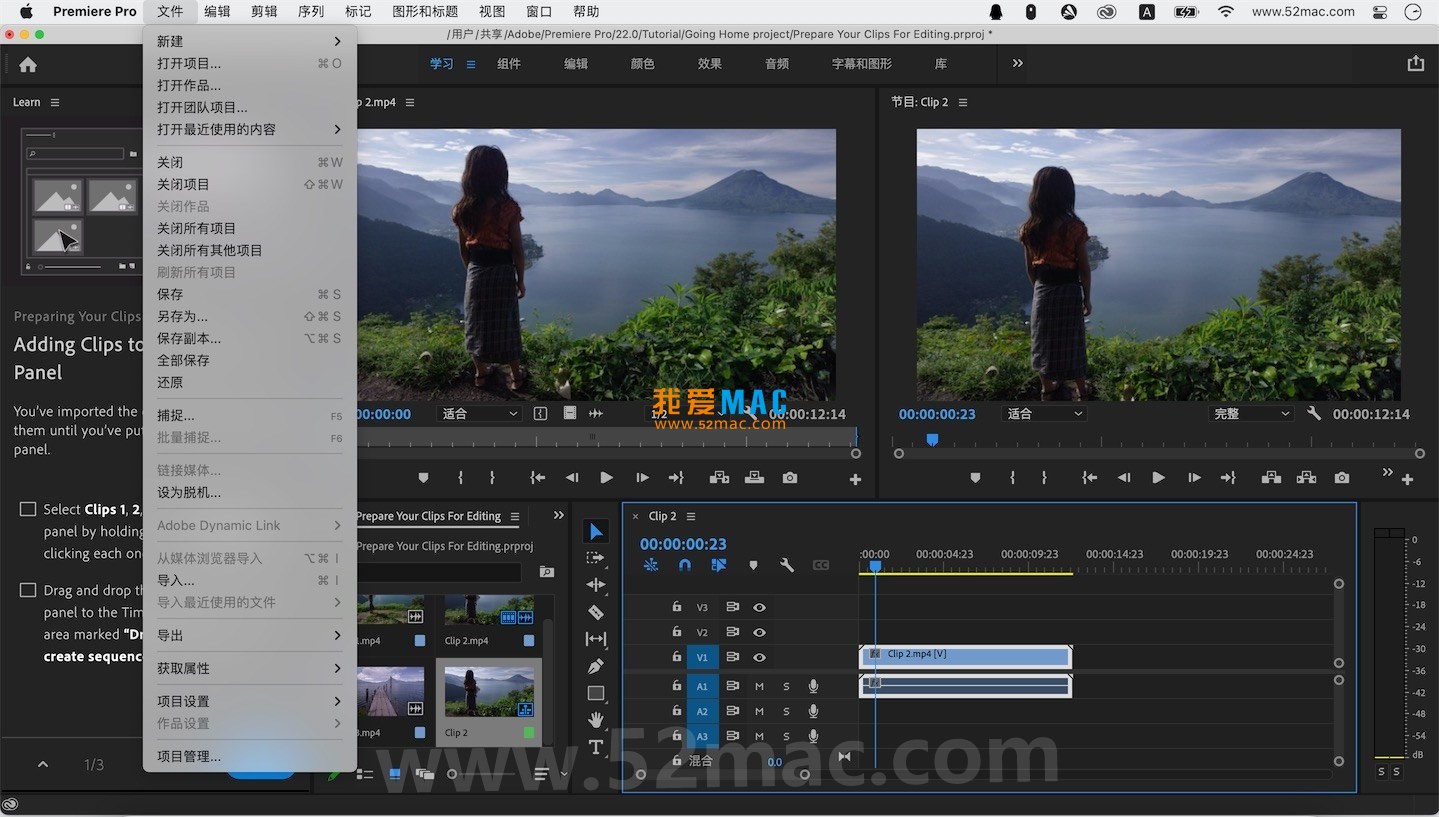Toggle linked selection in timeline
Screen dimensions: 1439x817
[x=719, y=565]
